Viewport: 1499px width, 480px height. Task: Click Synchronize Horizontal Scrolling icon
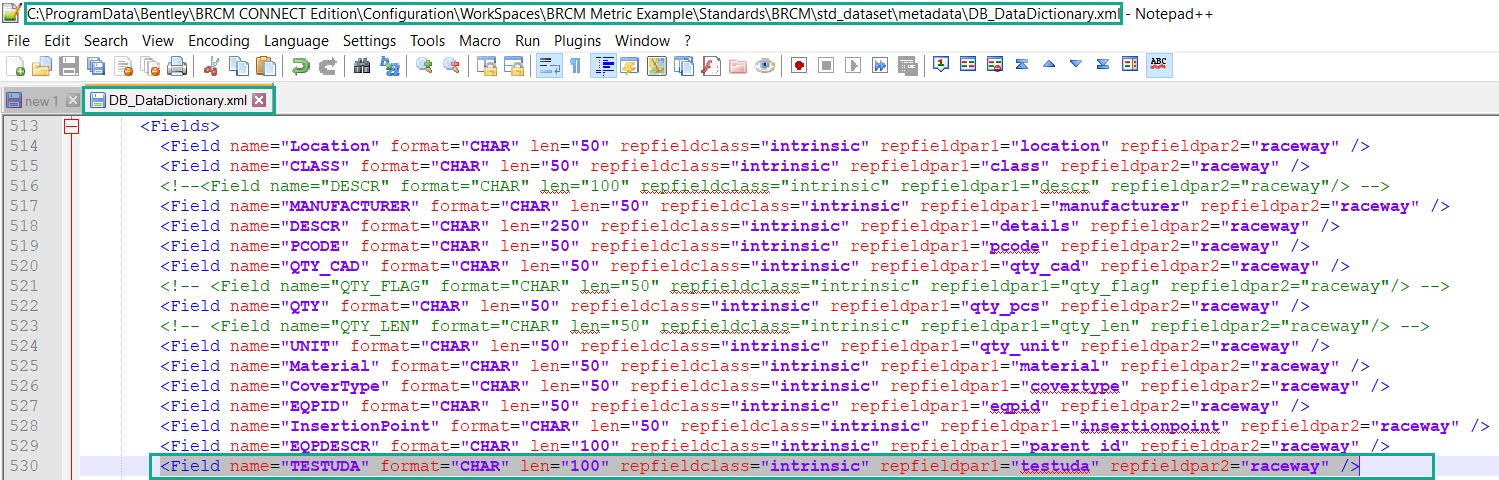click(513, 66)
